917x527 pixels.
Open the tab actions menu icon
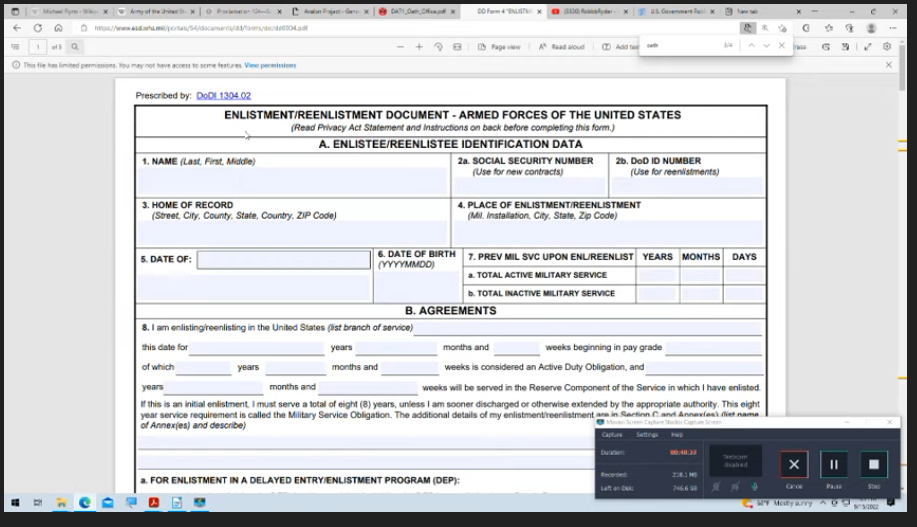15,12
